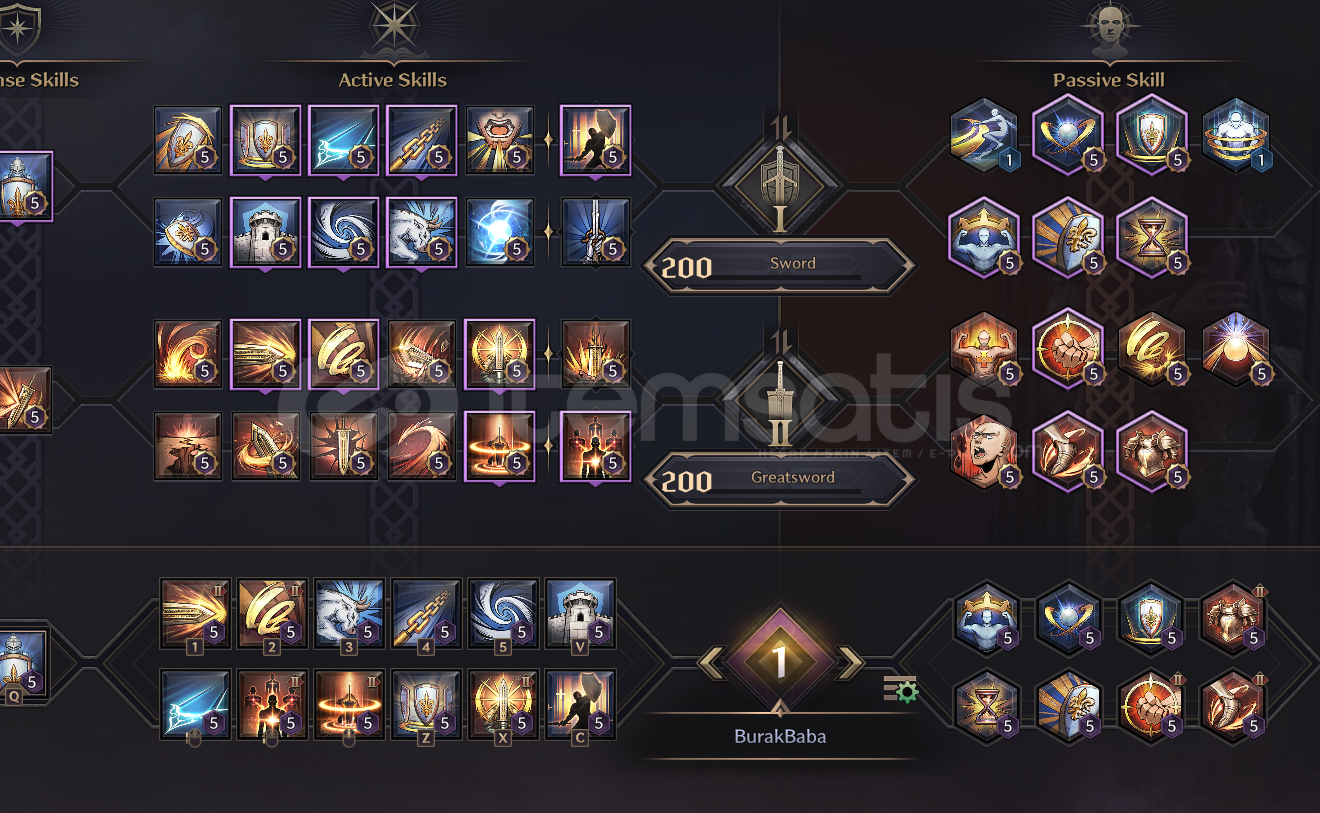Click the glowing sword skill in hotbar slot X
1320x813 pixels.
[x=503, y=704]
